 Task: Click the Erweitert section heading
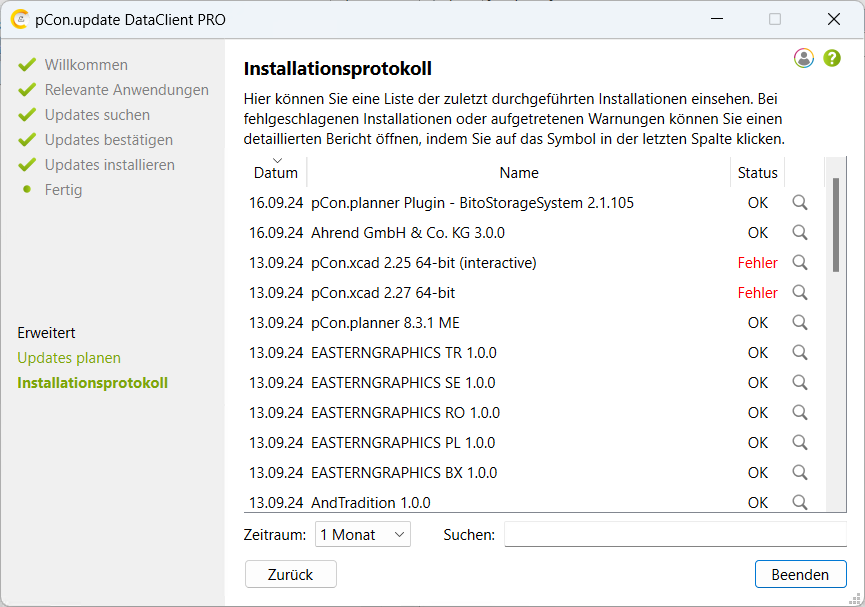(46, 333)
